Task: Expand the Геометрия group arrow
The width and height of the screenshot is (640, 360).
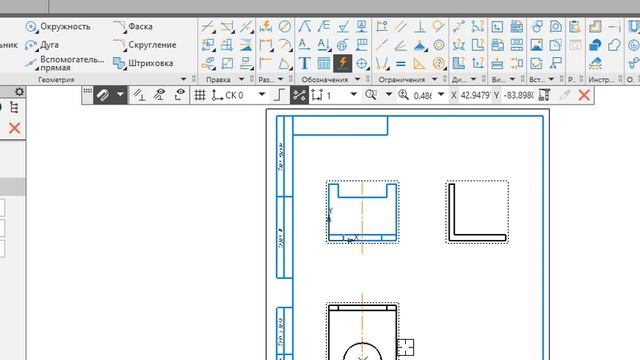Action: (x=183, y=79)
